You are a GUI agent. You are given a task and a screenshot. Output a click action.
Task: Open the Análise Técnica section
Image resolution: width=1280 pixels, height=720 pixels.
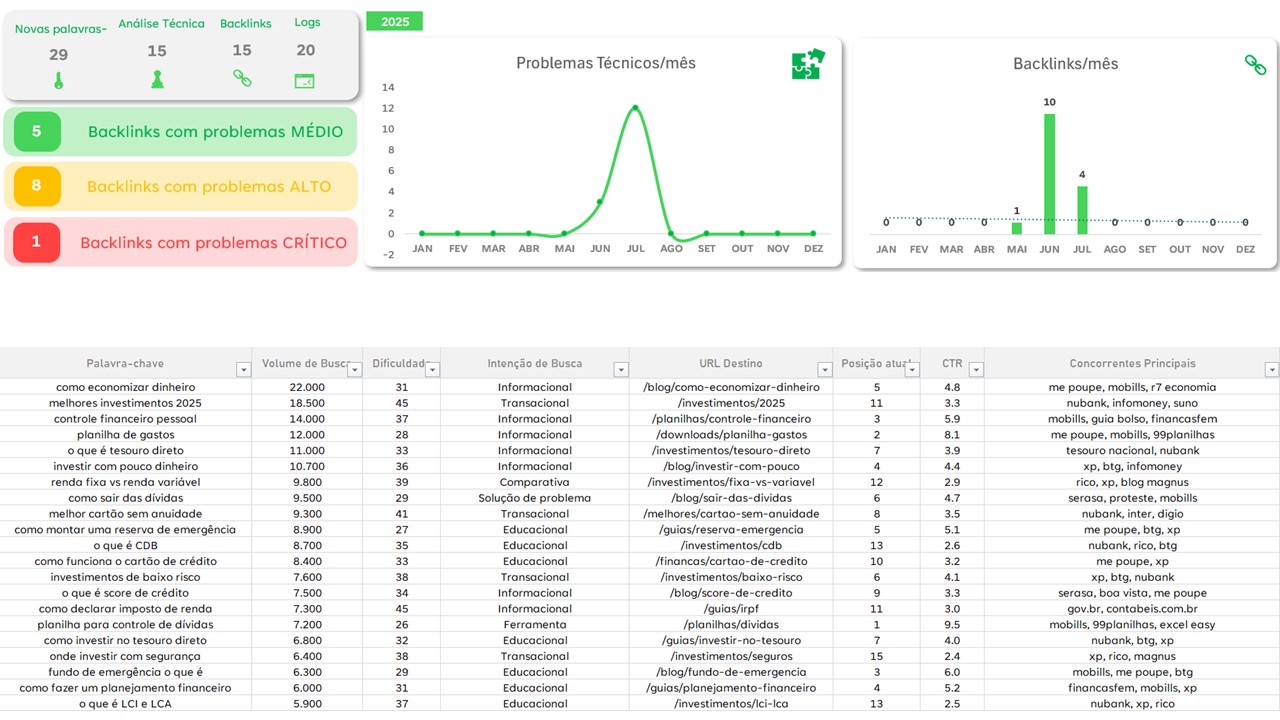[x=161, y=23]
